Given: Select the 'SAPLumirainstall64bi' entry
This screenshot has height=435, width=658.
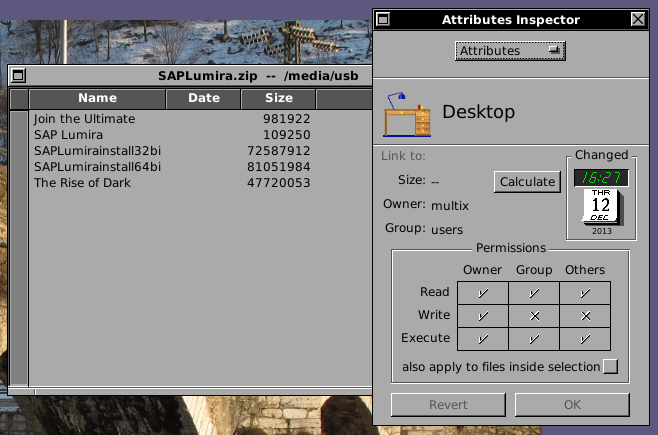Looking at the screenshot, I should pos(201,167).
